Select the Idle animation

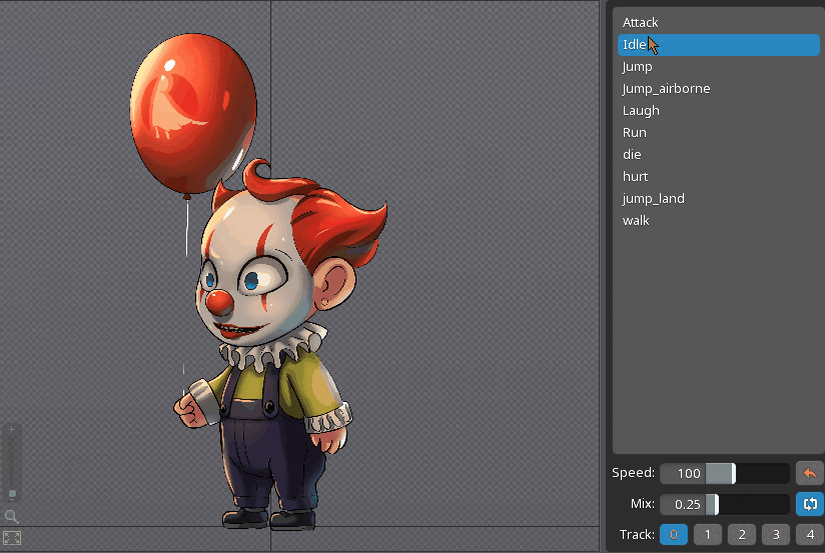718,45
